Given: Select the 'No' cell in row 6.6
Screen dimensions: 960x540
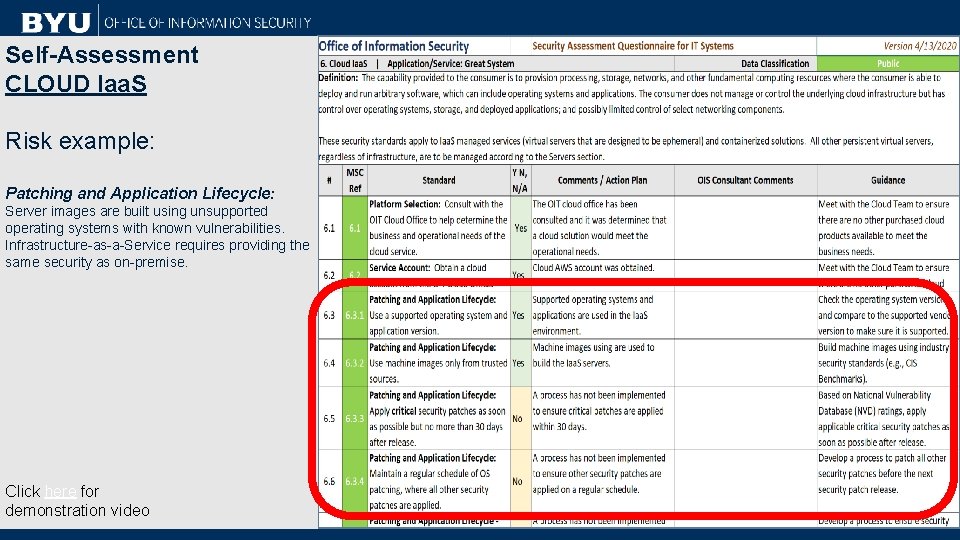Looking at the screenshot, I should (520, 481).
